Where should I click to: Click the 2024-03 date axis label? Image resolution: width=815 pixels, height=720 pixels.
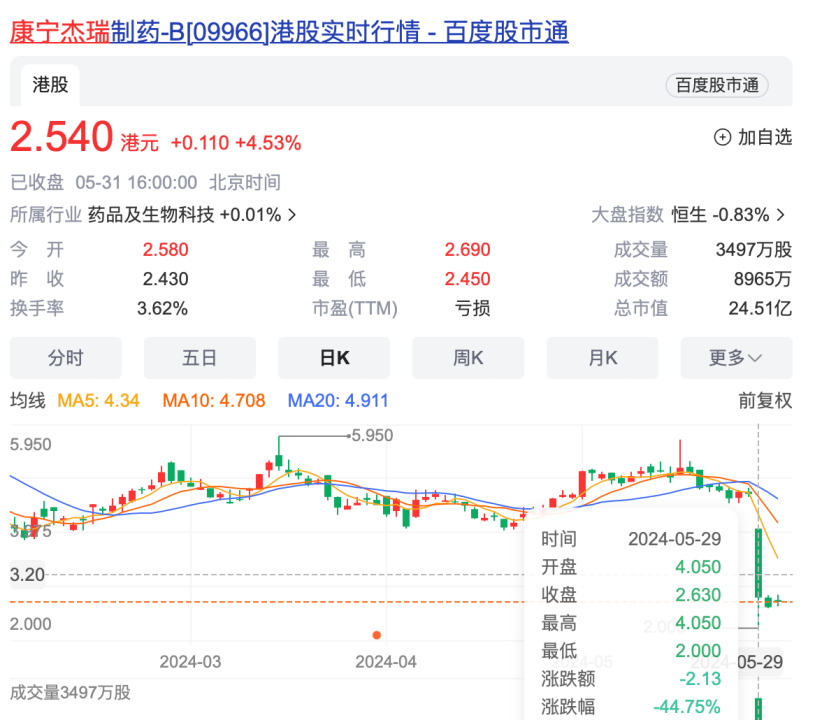coord(190,662)
